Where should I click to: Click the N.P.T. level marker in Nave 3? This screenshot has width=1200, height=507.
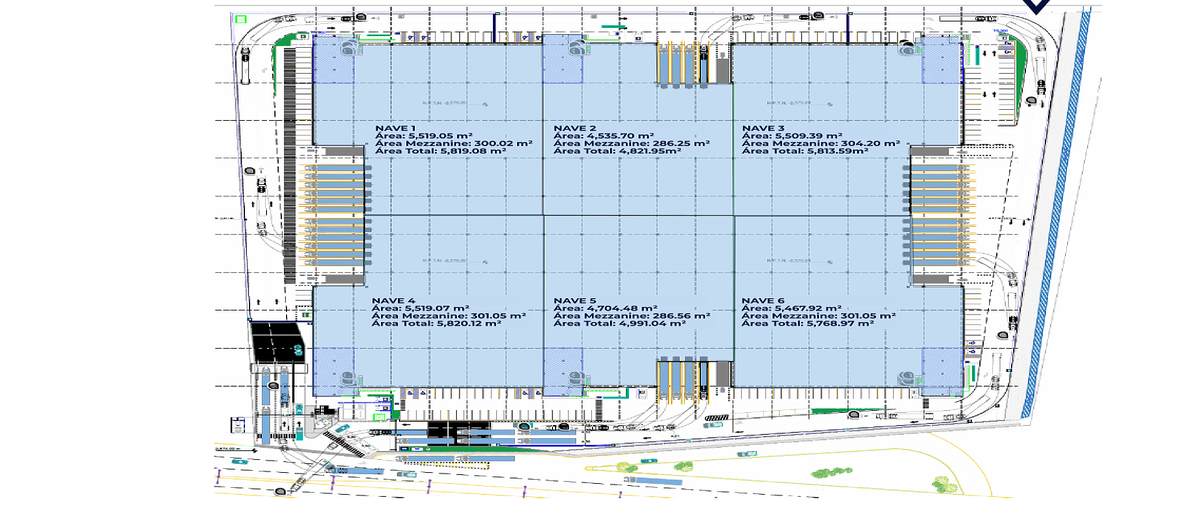pyautogui.click(x=787, y=102)
